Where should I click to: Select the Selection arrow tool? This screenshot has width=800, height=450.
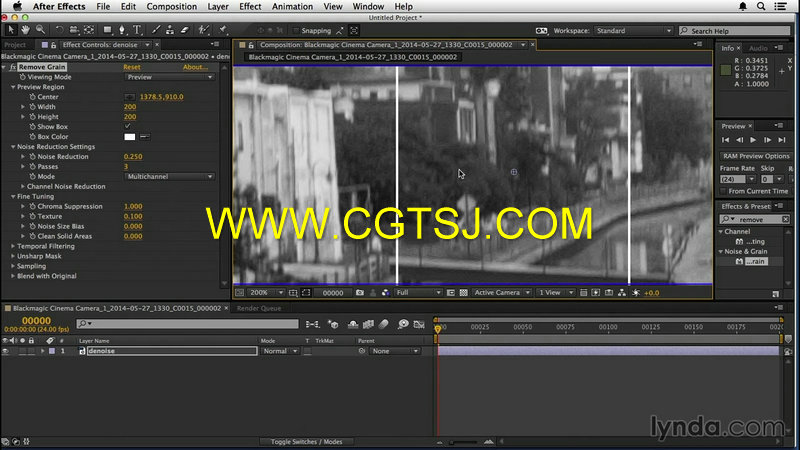10,30
